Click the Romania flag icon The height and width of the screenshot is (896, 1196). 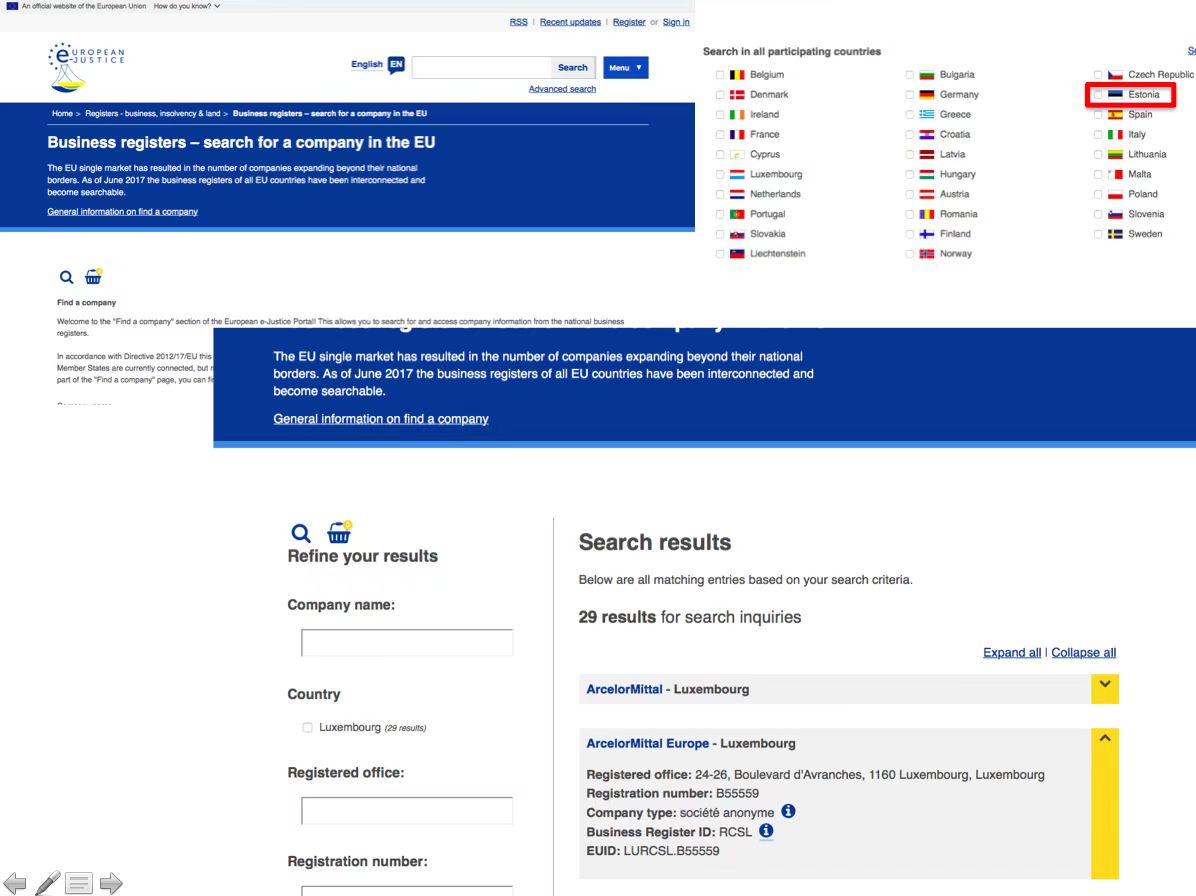tap(927, 214)
